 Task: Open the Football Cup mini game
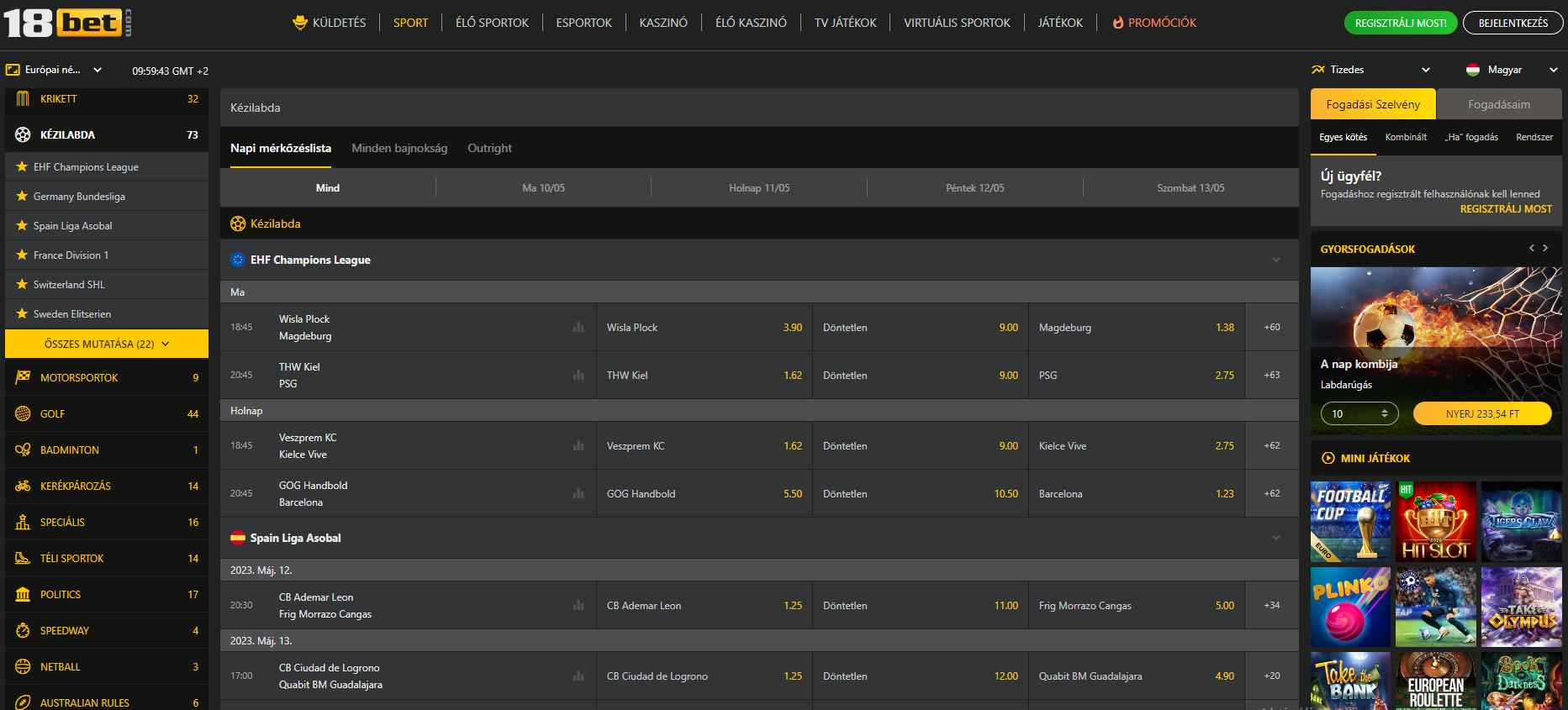point(1350,522)
